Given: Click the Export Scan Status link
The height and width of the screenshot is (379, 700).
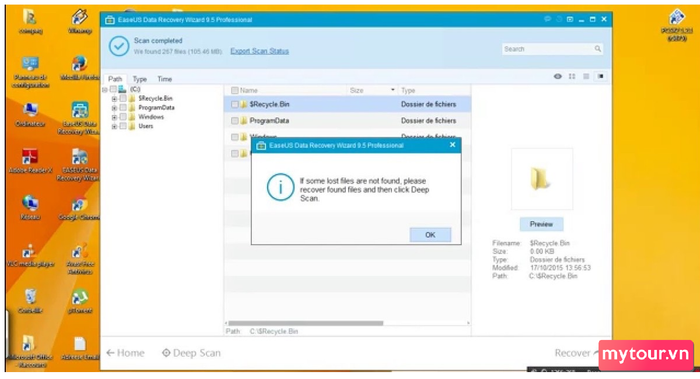Looking at the screenshot, I should [259, 51].
